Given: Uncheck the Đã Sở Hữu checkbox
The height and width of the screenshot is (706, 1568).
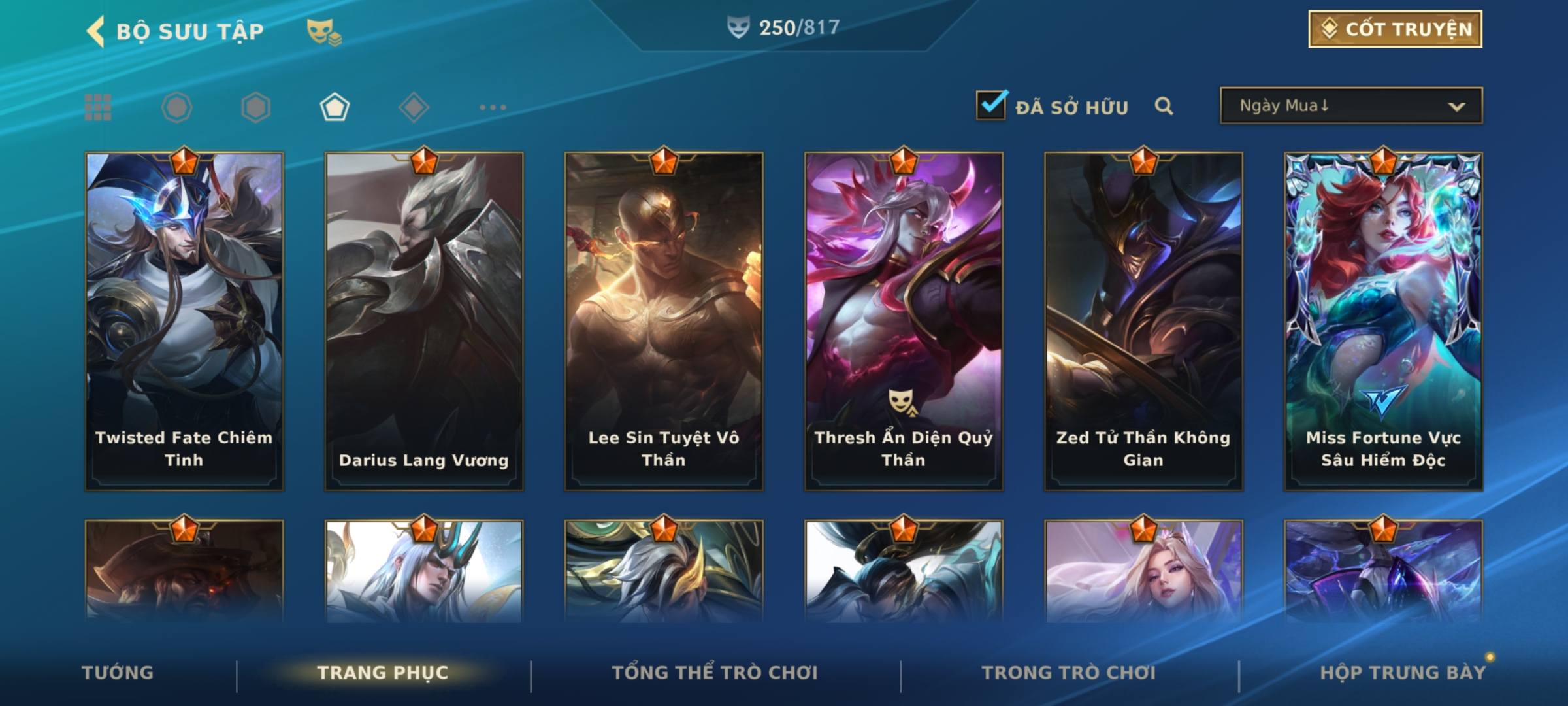Looking at the screenshot, I should coord(991,105).
